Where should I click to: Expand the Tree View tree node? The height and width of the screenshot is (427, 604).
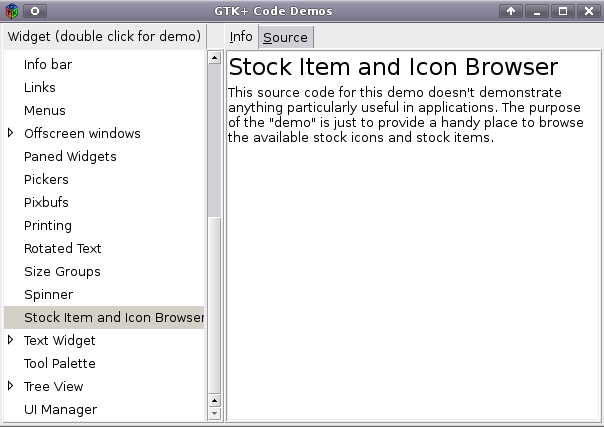tap(11, 386)
